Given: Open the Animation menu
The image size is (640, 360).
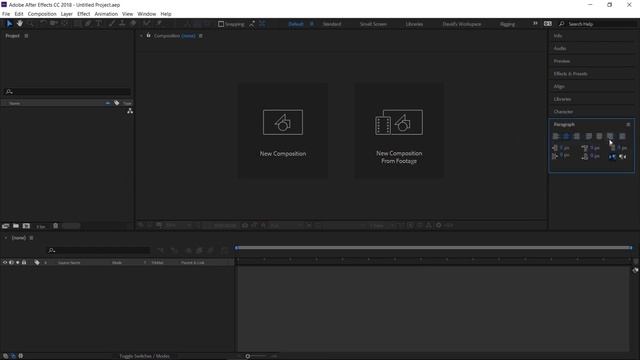Looking at the screenshot, I should click(x=106, y=14).
